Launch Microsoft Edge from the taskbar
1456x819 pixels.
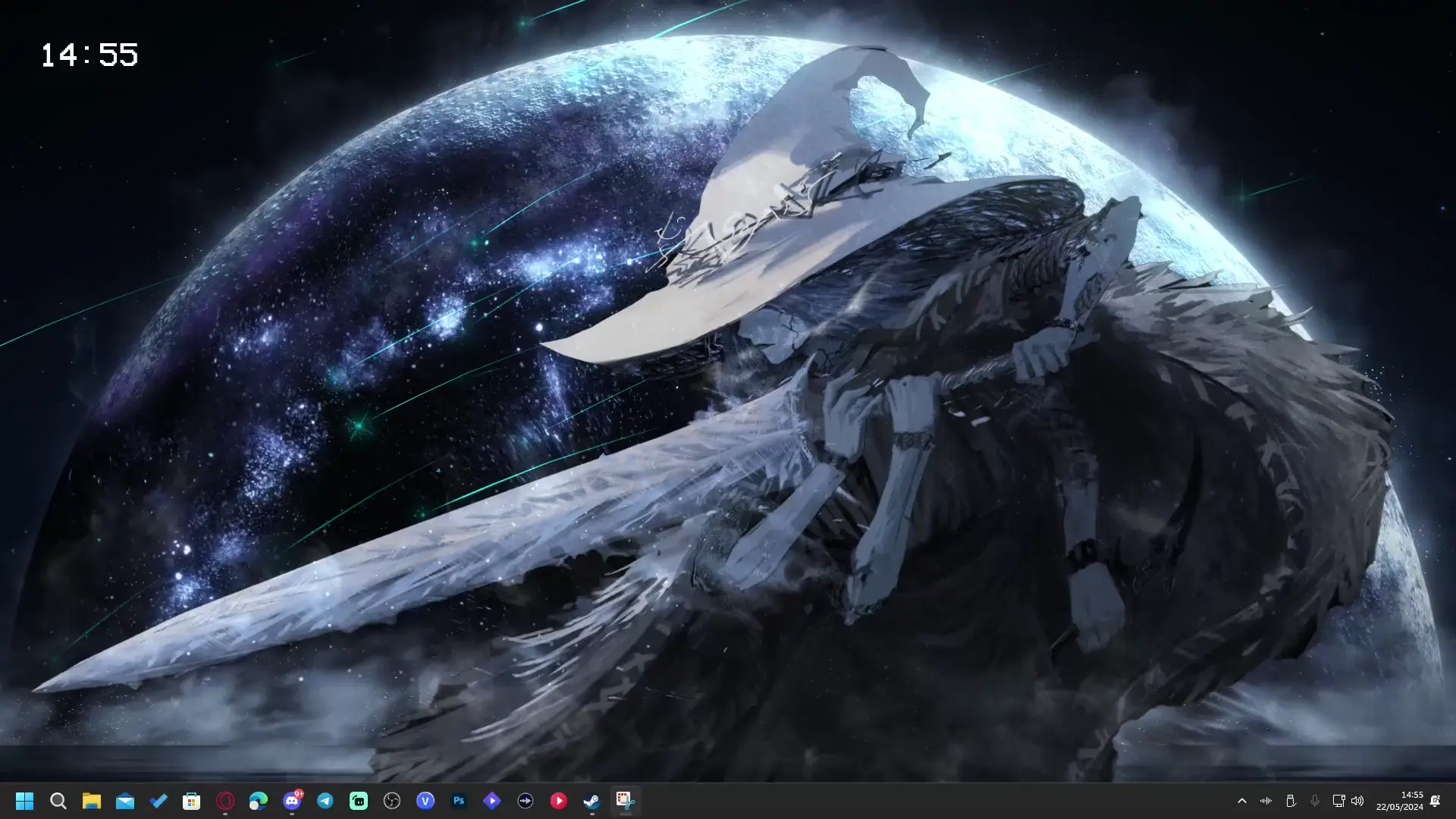pos(259,801)
